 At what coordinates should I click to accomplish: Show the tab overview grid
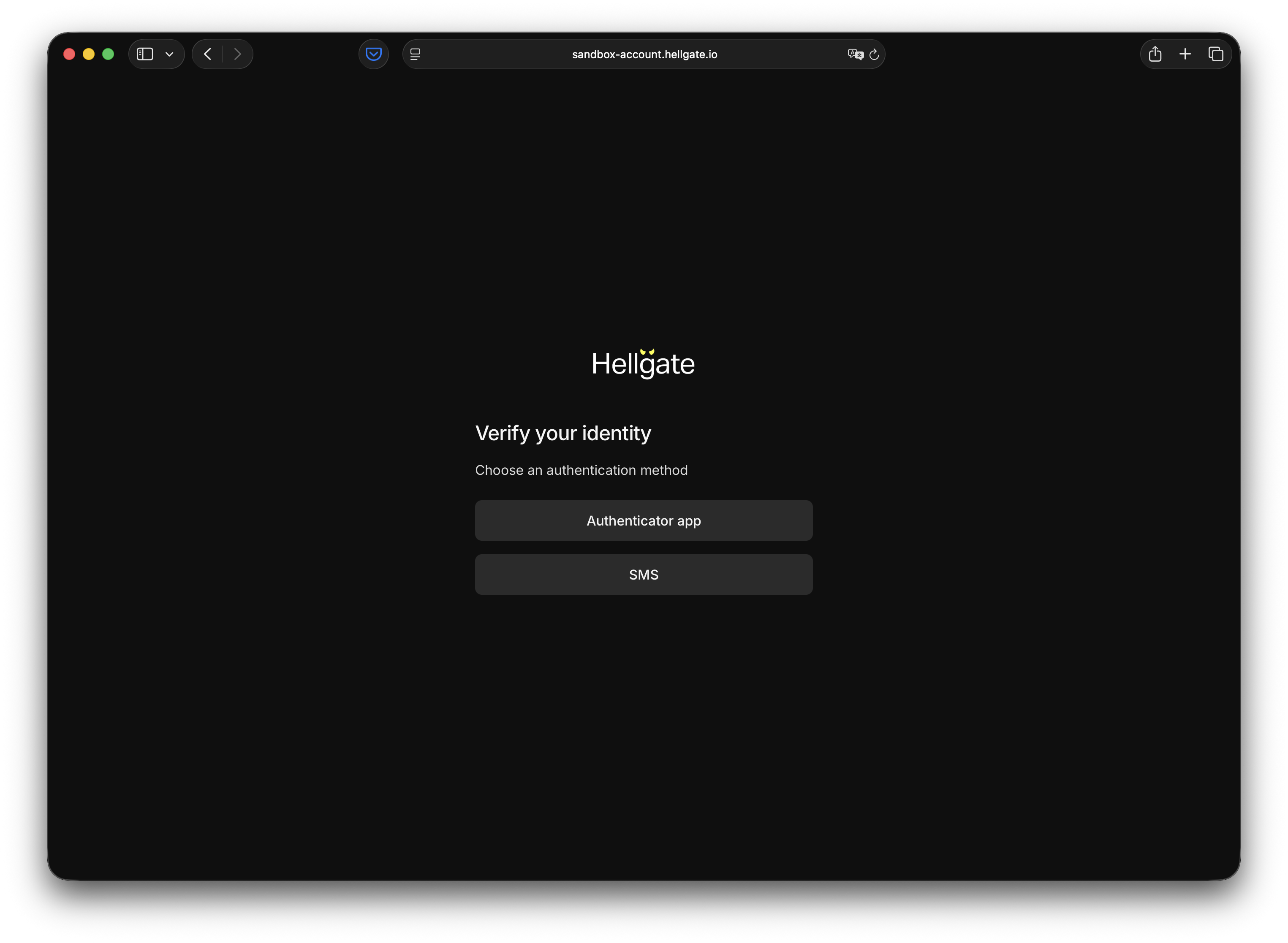pyautogui.click(x=1215, y=54)
